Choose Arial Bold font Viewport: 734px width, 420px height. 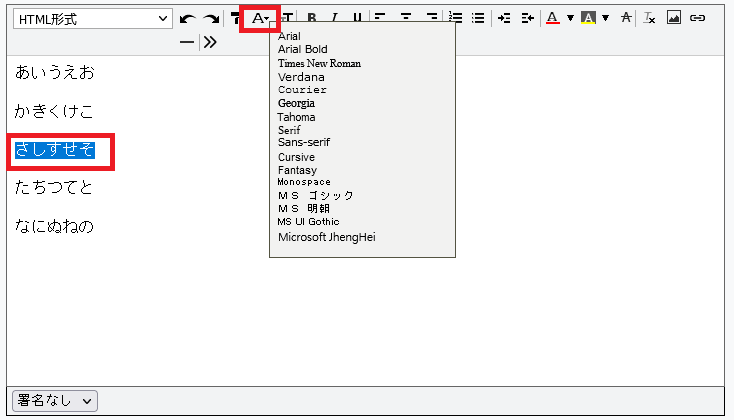(x=302, y=49)
